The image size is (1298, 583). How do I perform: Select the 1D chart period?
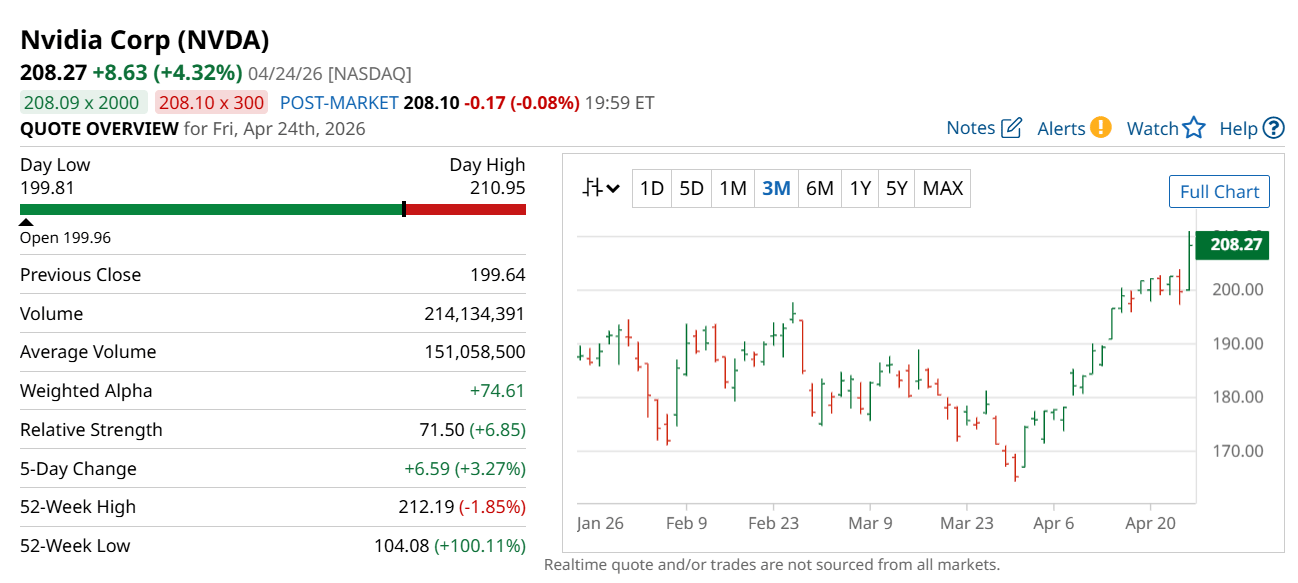point(652,188)
